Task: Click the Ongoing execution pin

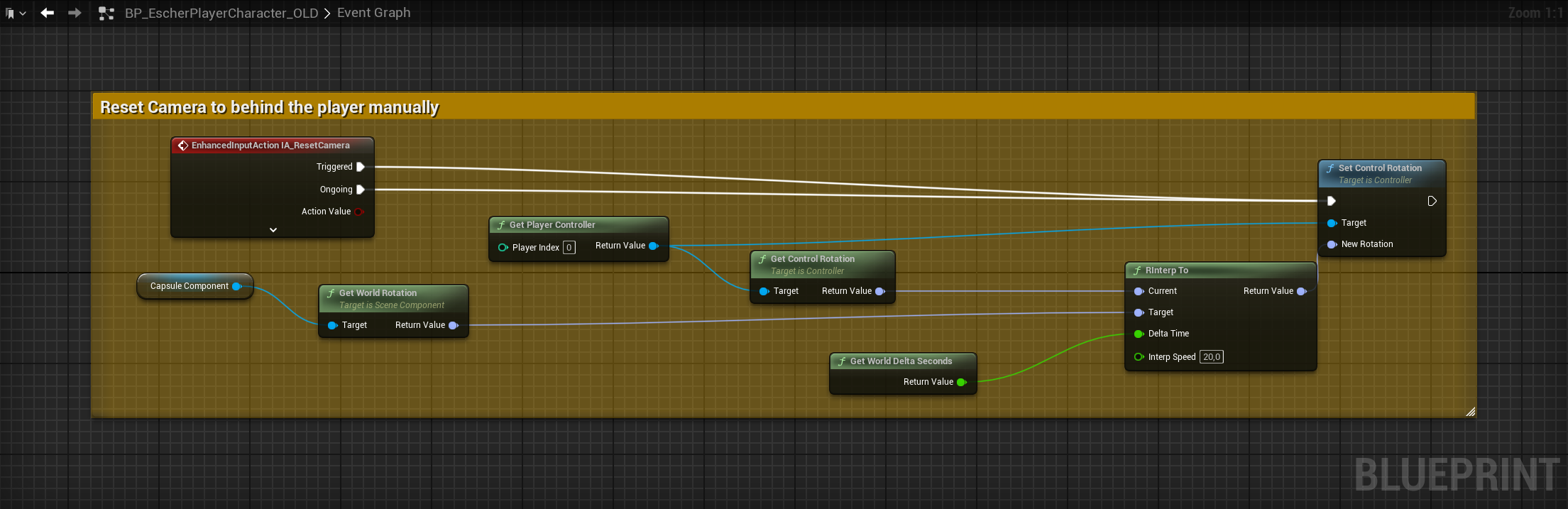Action: click(x=361, y=190)
